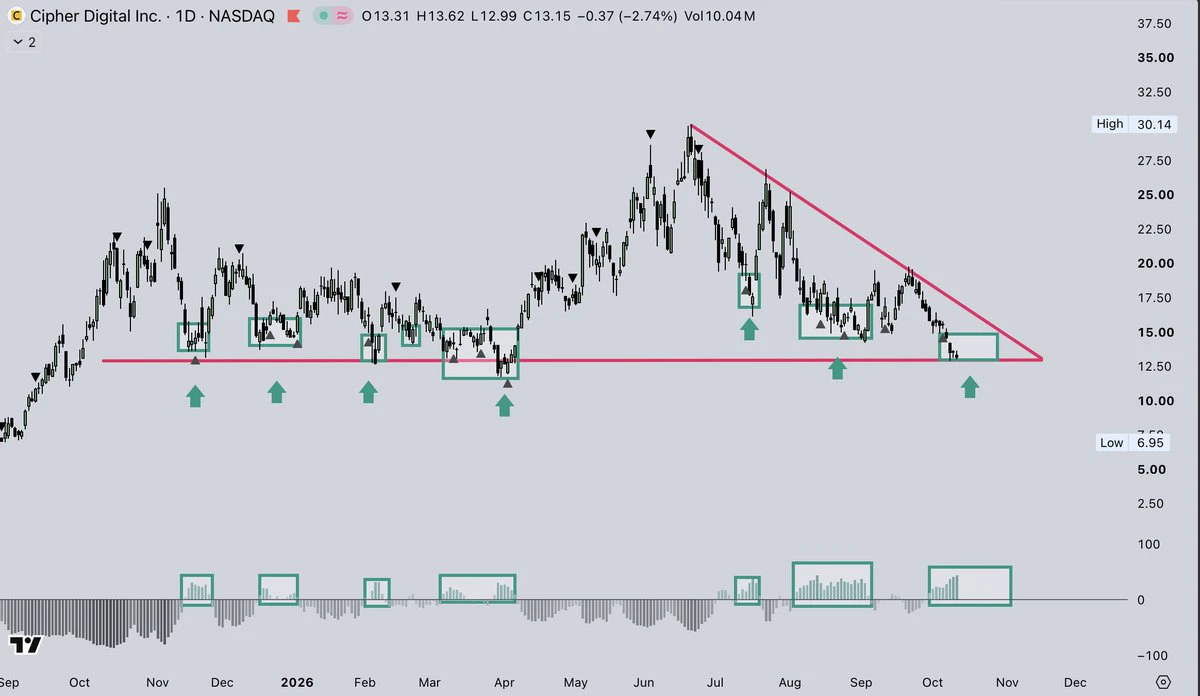Image resolution: width=1200 pixels, height=696 pixels.
Task: Click the 32.50 price axis label
Action: pos(1155,92)
